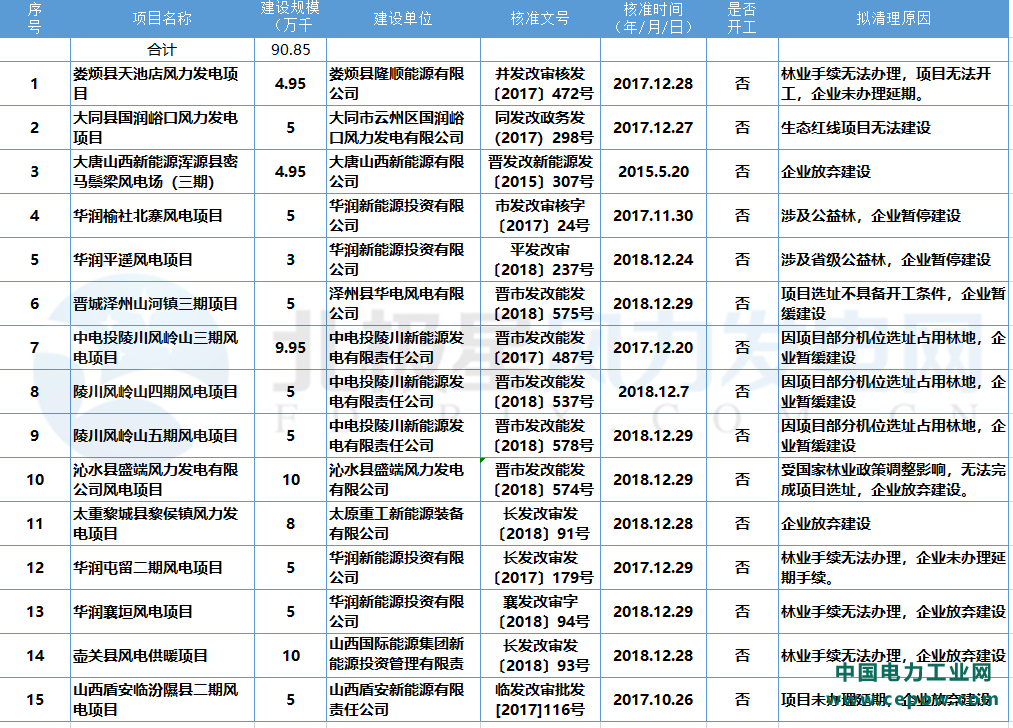Click scale value 10 for 壶关县风电供暖项目
This screenshot has height=728, width=1013.
pyautogui.click(x=291, y=655)
